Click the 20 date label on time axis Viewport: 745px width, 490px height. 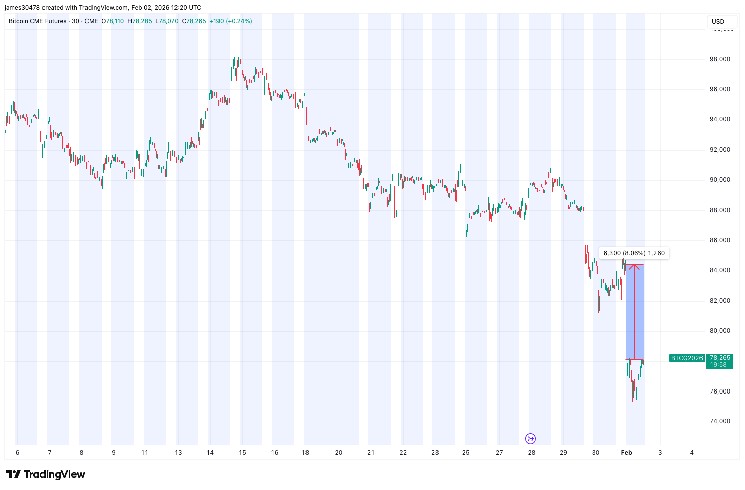pos(339,453)
